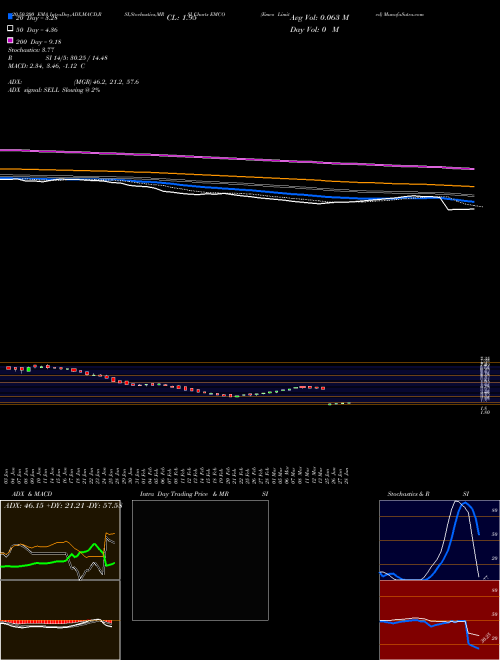Click the Intra Day Trading Price & MRSI title
Screen dimensions: 500x660
tap(204, 494)
